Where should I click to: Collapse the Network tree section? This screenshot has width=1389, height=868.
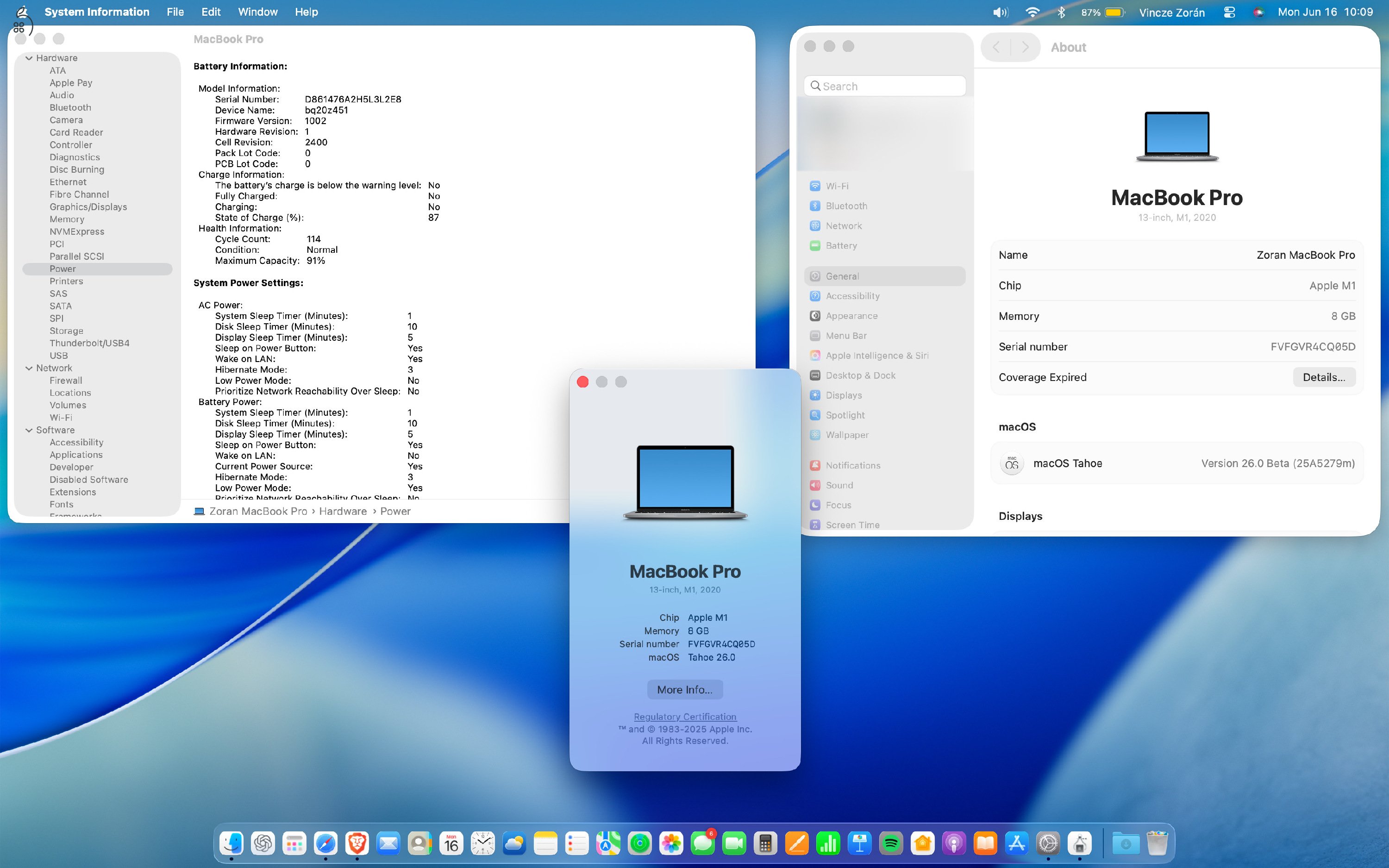tap(29, 368)
